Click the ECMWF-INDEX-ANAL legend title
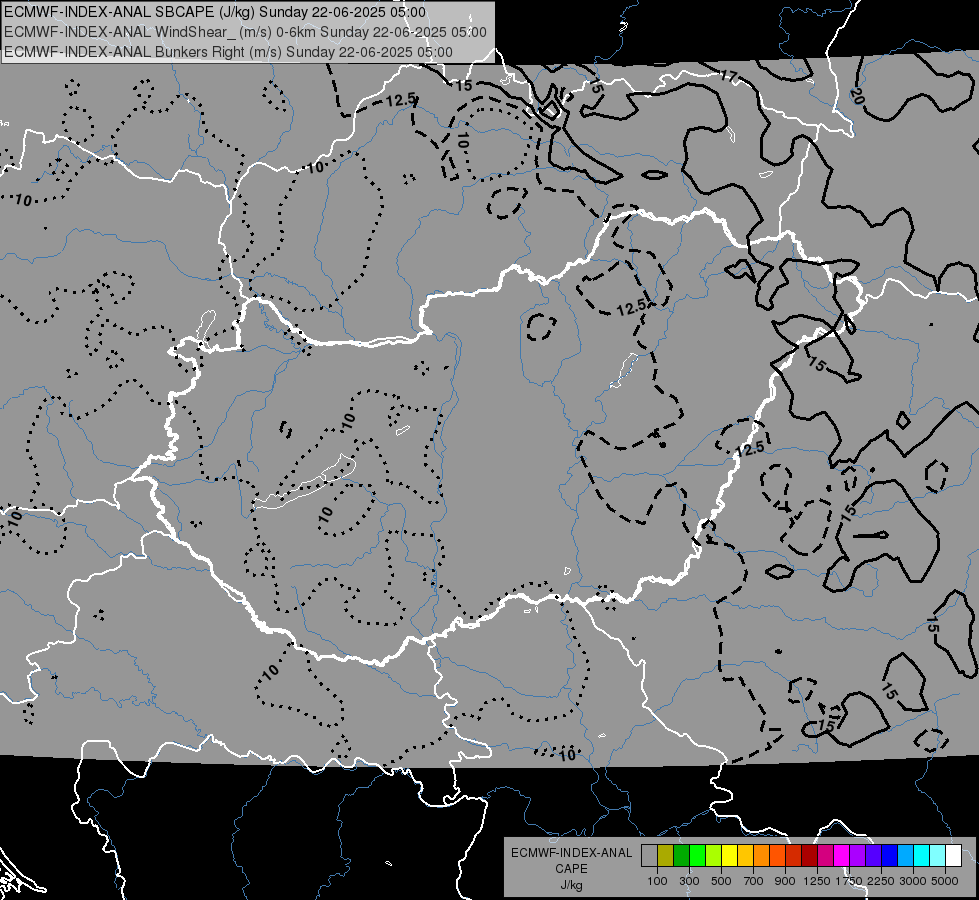The width and height of the screenshot is (979, 900). coord(571,853)
